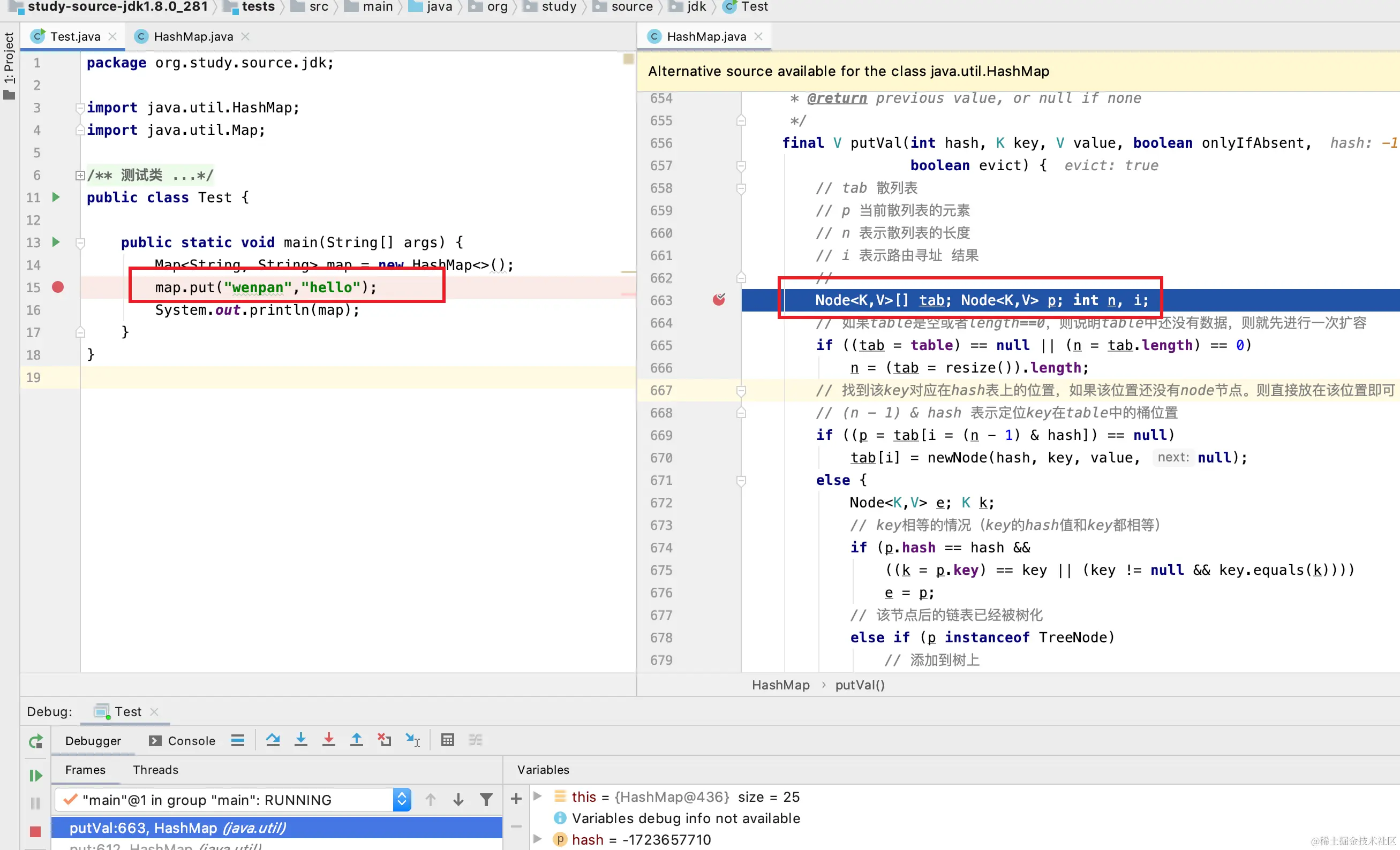Open the Evaluate Expression calculator icon
The image size is (1400, 850).
447,740
